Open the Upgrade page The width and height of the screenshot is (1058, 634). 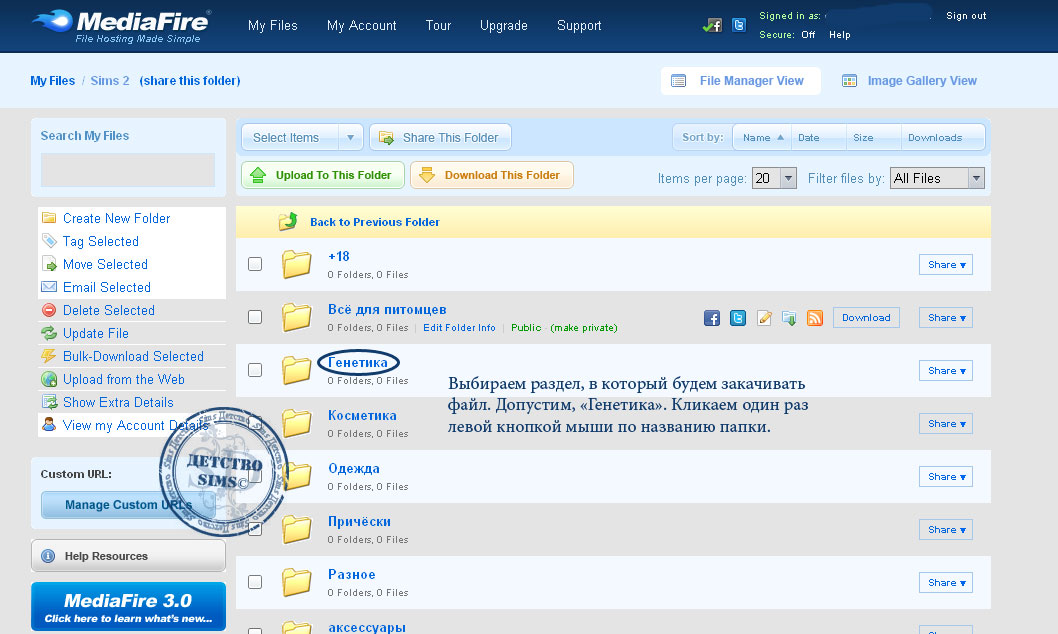tap(504, 26)
